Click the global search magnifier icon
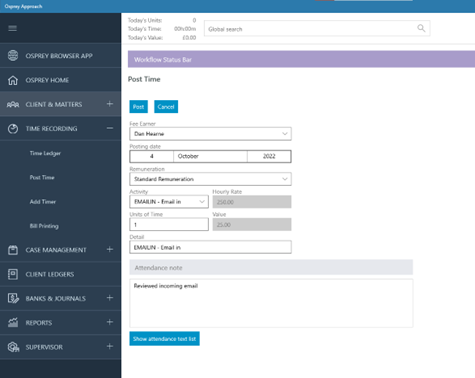 pyautogui.click(x=421, y=28)
